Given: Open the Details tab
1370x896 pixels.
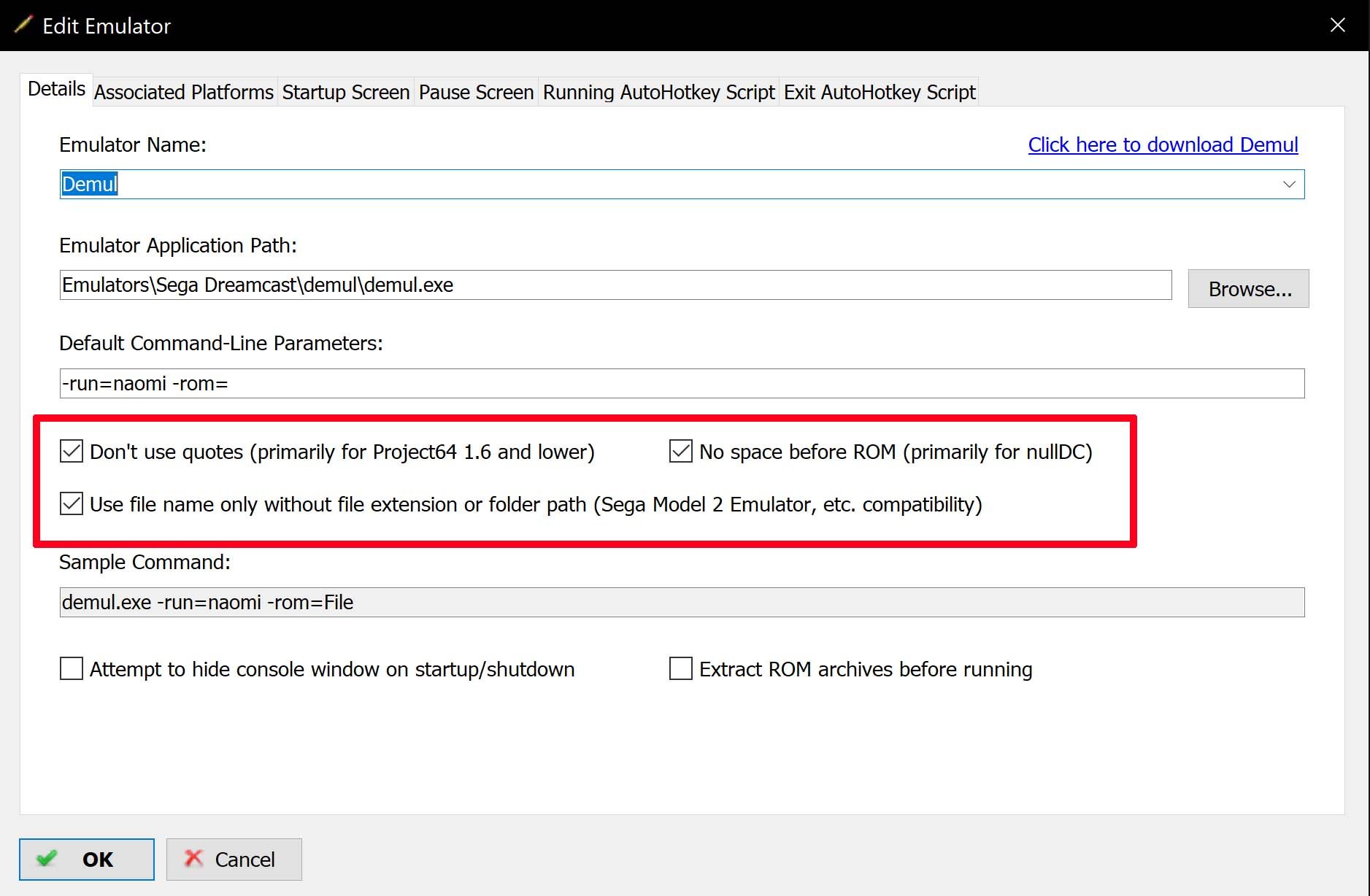Looking at the screenshot, I should click(x=56, y=89).
